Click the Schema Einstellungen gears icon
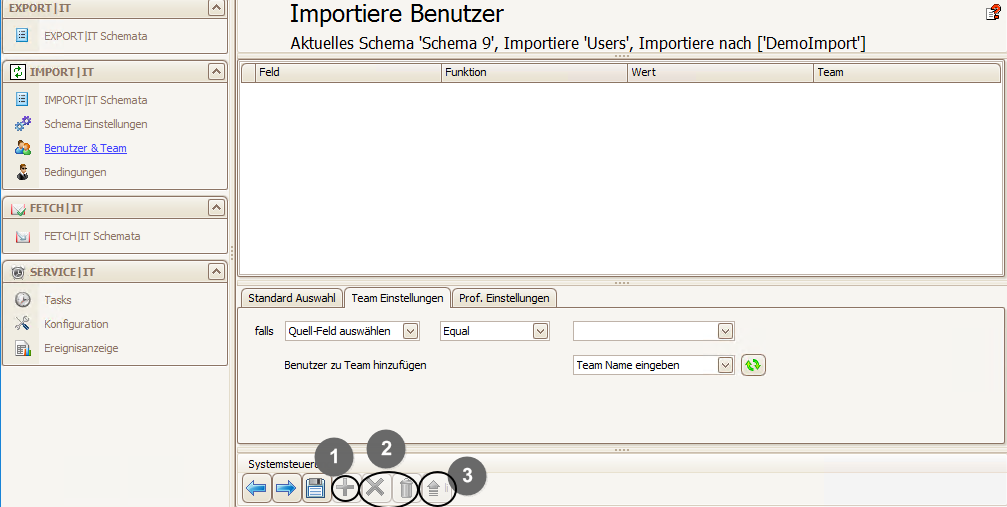 point(22,123)
